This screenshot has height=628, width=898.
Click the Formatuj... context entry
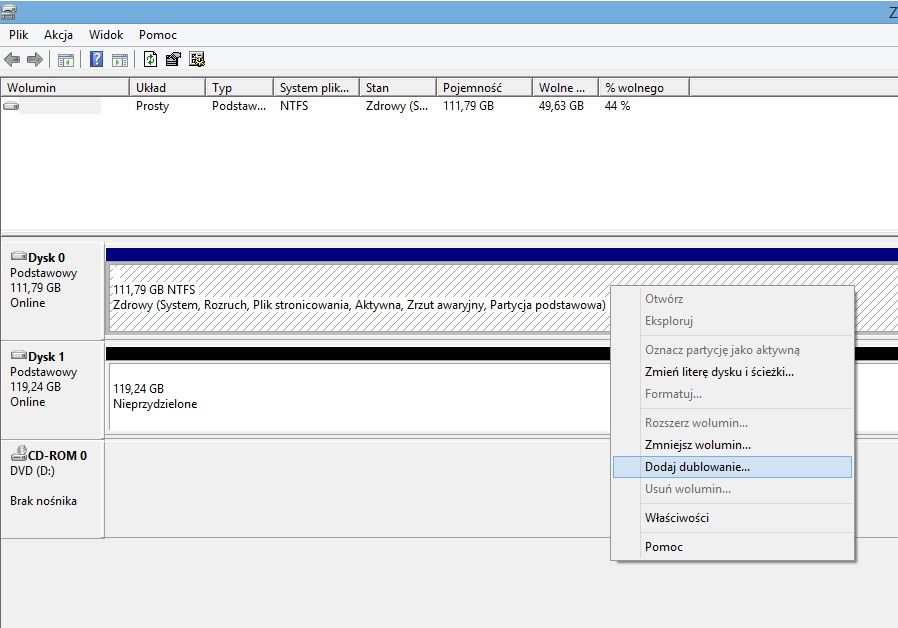(732, 394)
